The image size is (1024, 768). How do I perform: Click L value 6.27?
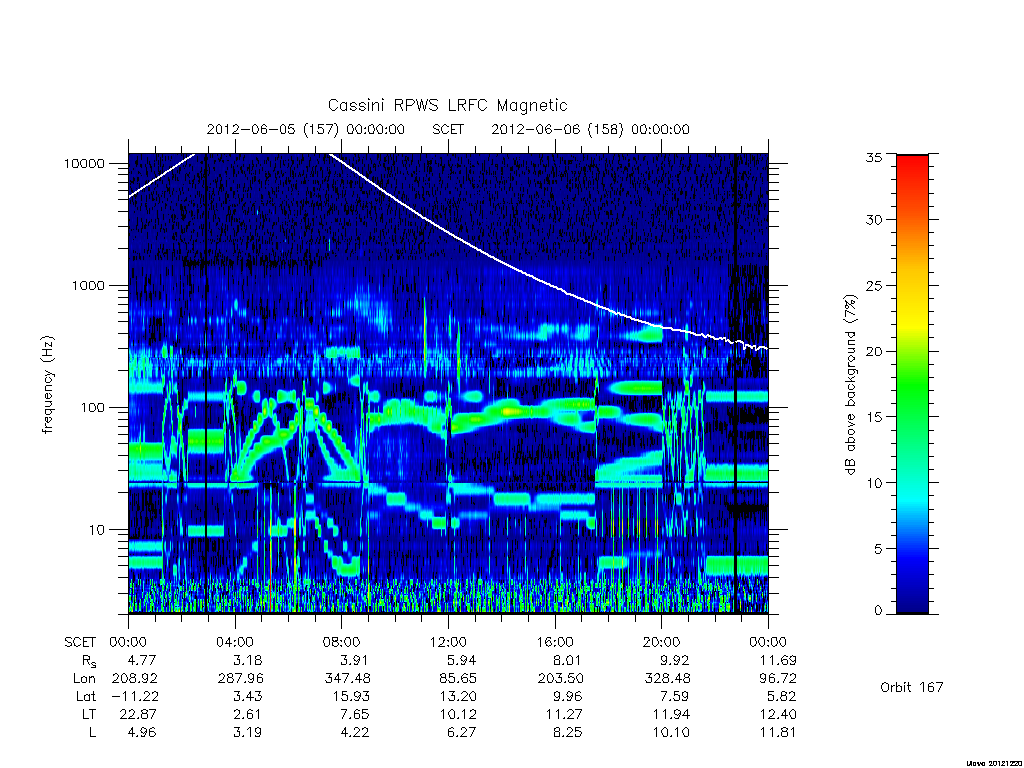point(461,732)
